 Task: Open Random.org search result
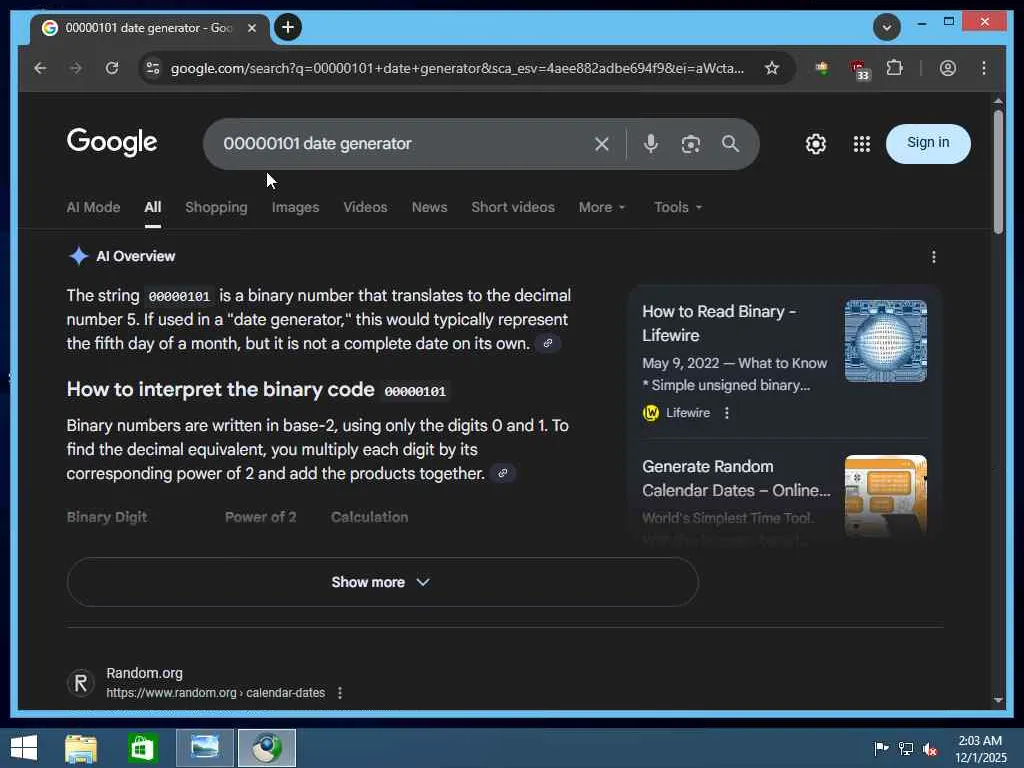(x=144, y=673)
